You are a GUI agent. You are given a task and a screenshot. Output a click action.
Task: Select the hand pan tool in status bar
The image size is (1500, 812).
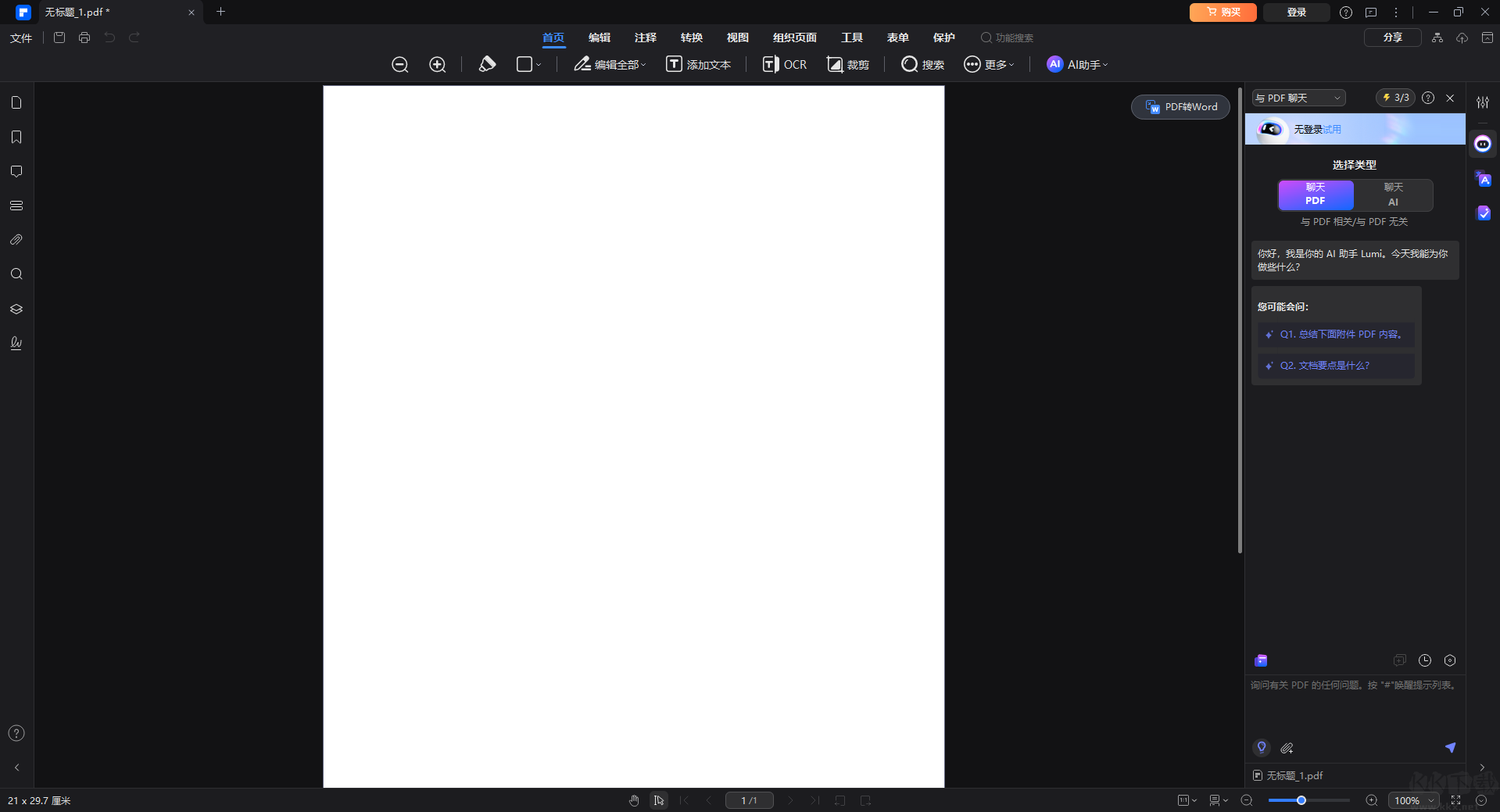[x=634, y=800]
